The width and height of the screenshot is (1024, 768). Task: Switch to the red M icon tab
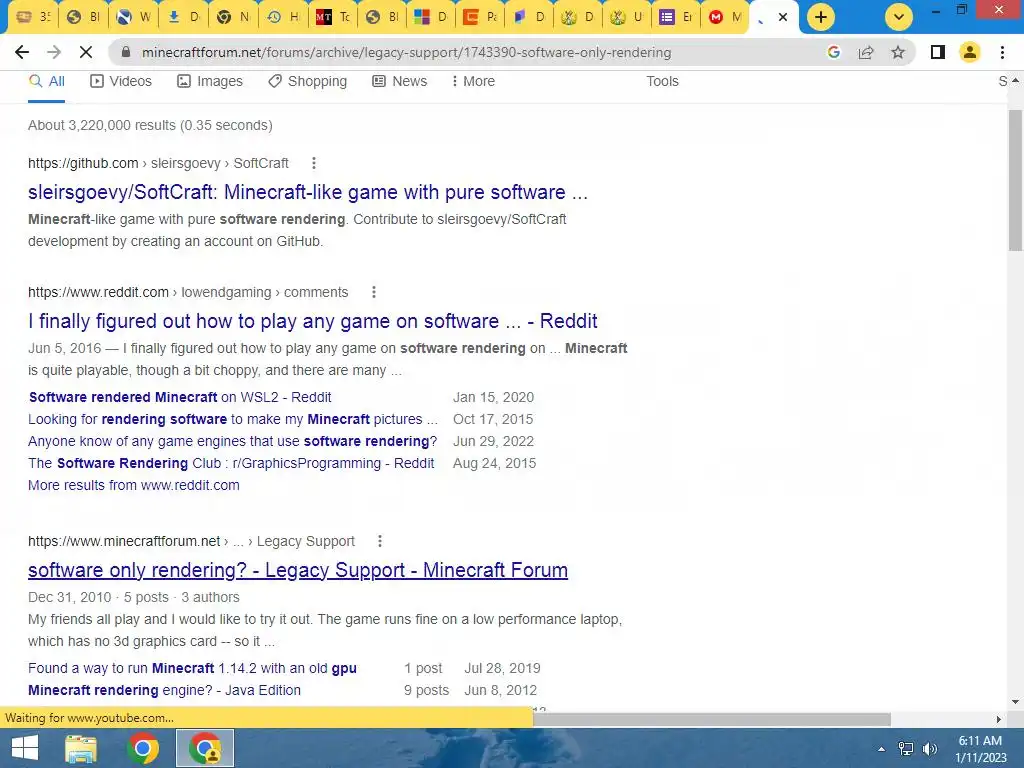pyautogui.click(x=725, y=17)
